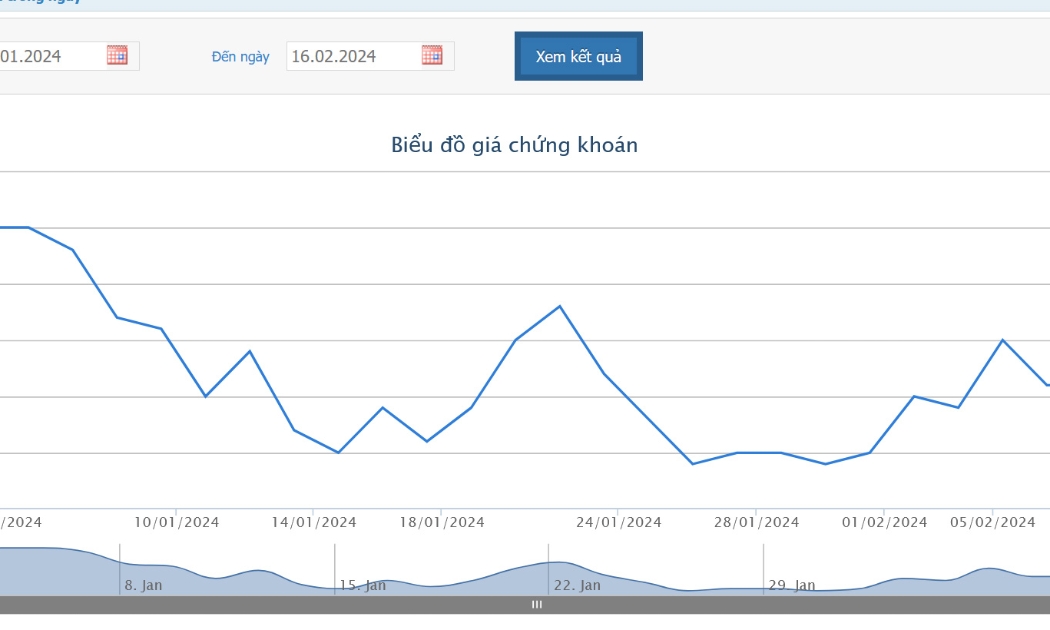Open calendar picker for the start date
The width and height of the screenshot is (1050, 630).
click(117, 55)
